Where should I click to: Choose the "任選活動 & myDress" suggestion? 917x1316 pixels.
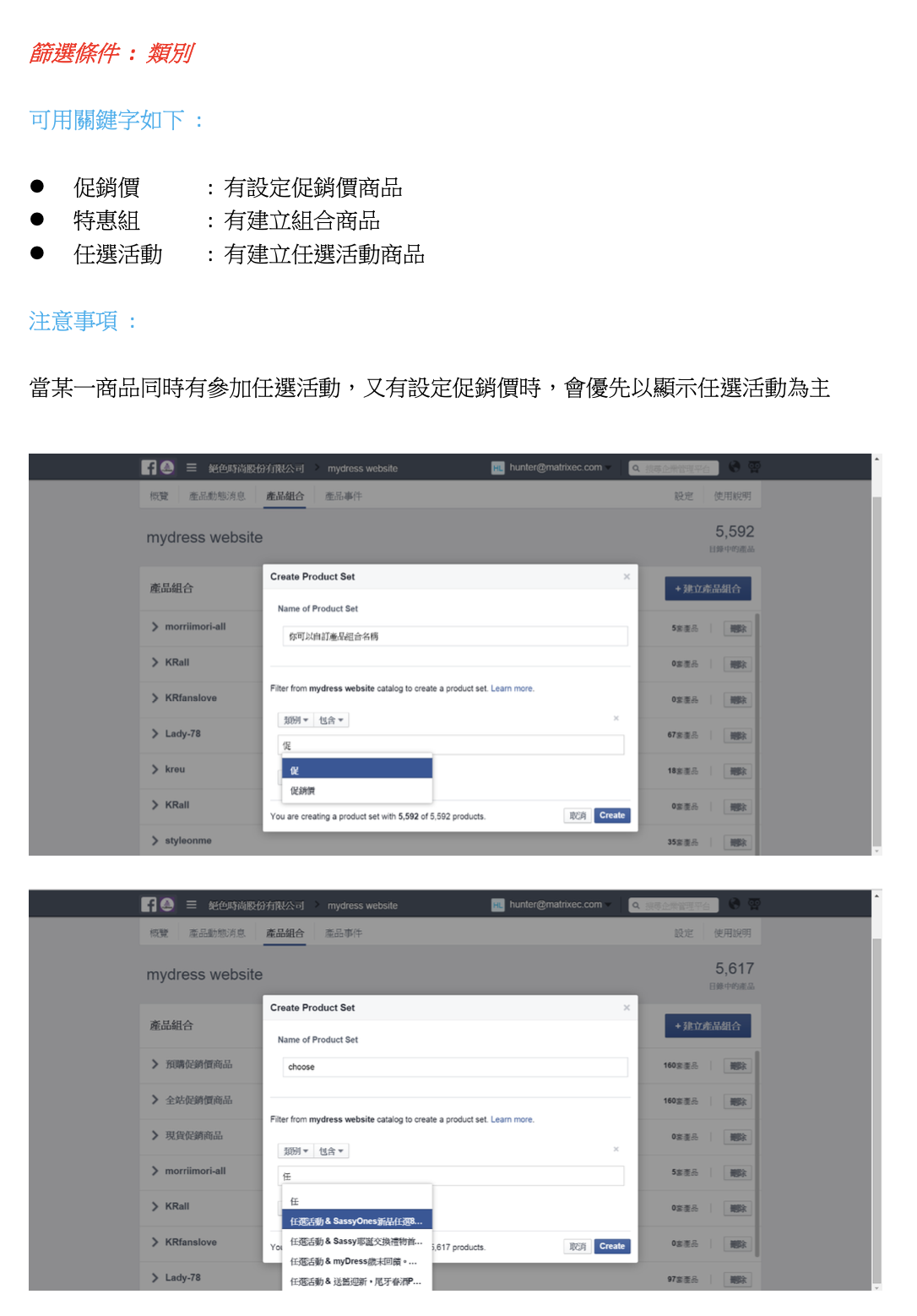click(356, 1261)
